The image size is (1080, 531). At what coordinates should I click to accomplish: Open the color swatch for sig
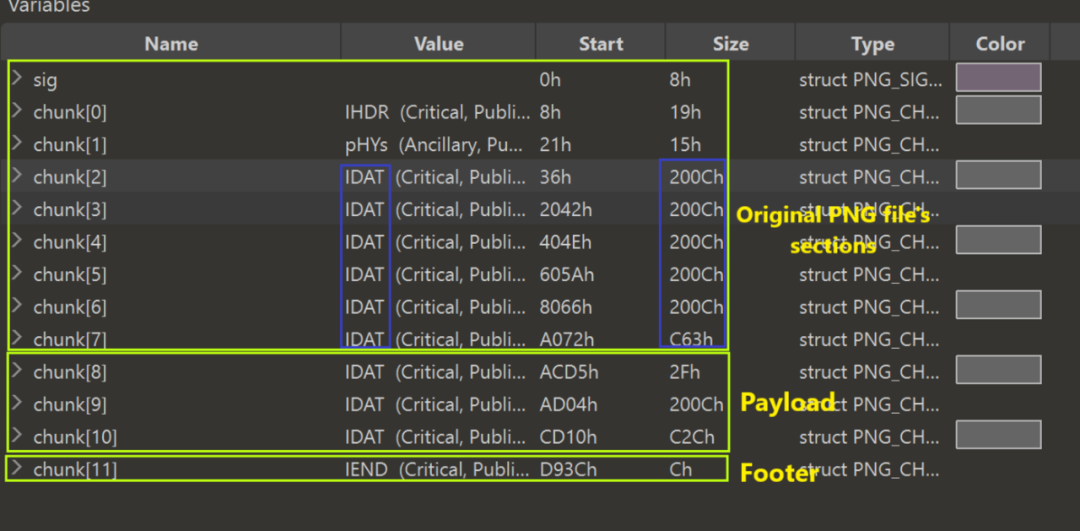pos(998,77)
